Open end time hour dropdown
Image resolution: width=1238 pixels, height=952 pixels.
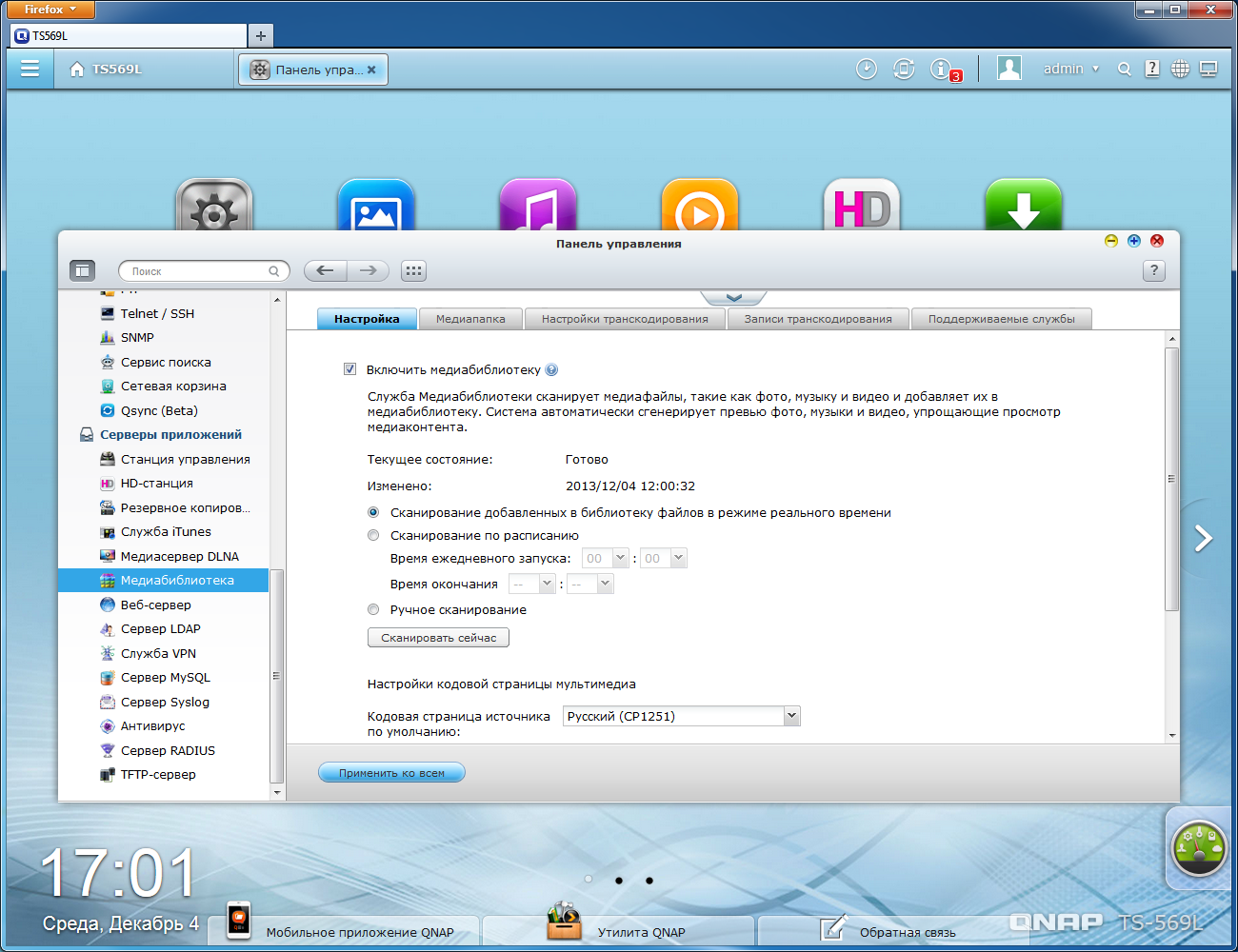coord(532,584)
